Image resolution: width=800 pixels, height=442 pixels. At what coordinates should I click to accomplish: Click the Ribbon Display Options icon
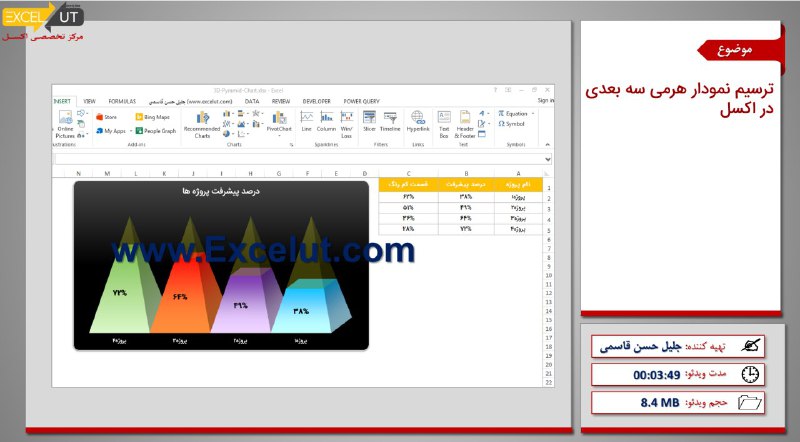[508, 90]
